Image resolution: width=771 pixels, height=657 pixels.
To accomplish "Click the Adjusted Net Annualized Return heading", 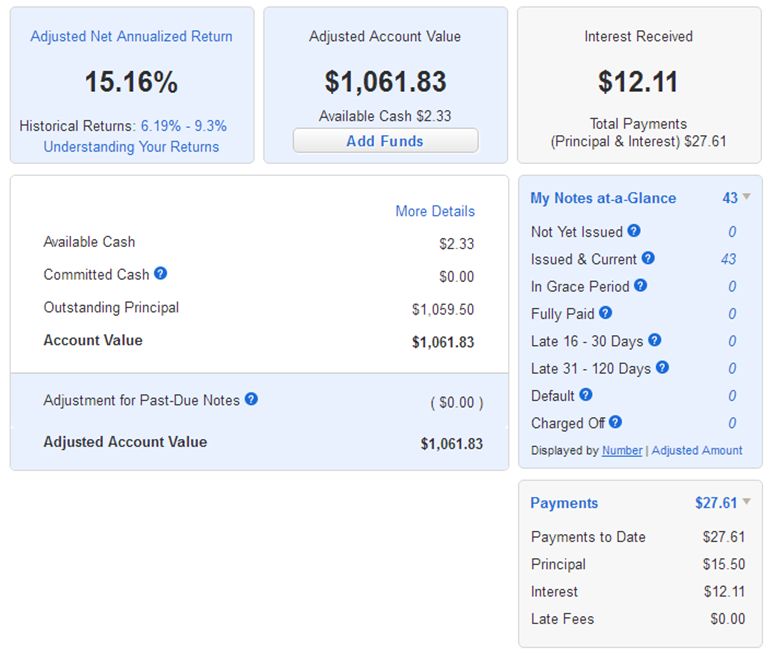I will [131, 36].
